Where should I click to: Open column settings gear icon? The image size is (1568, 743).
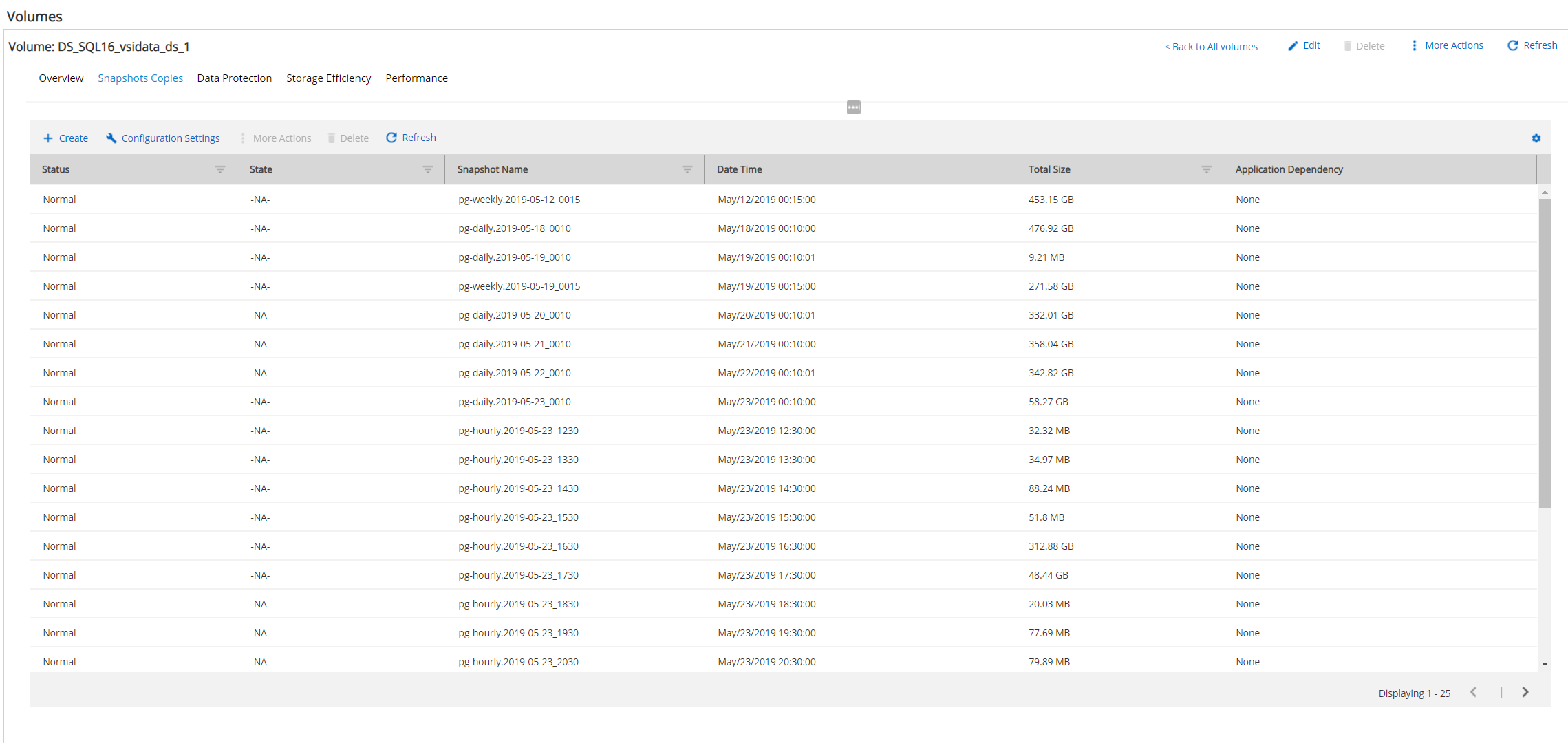point(1536,138)
